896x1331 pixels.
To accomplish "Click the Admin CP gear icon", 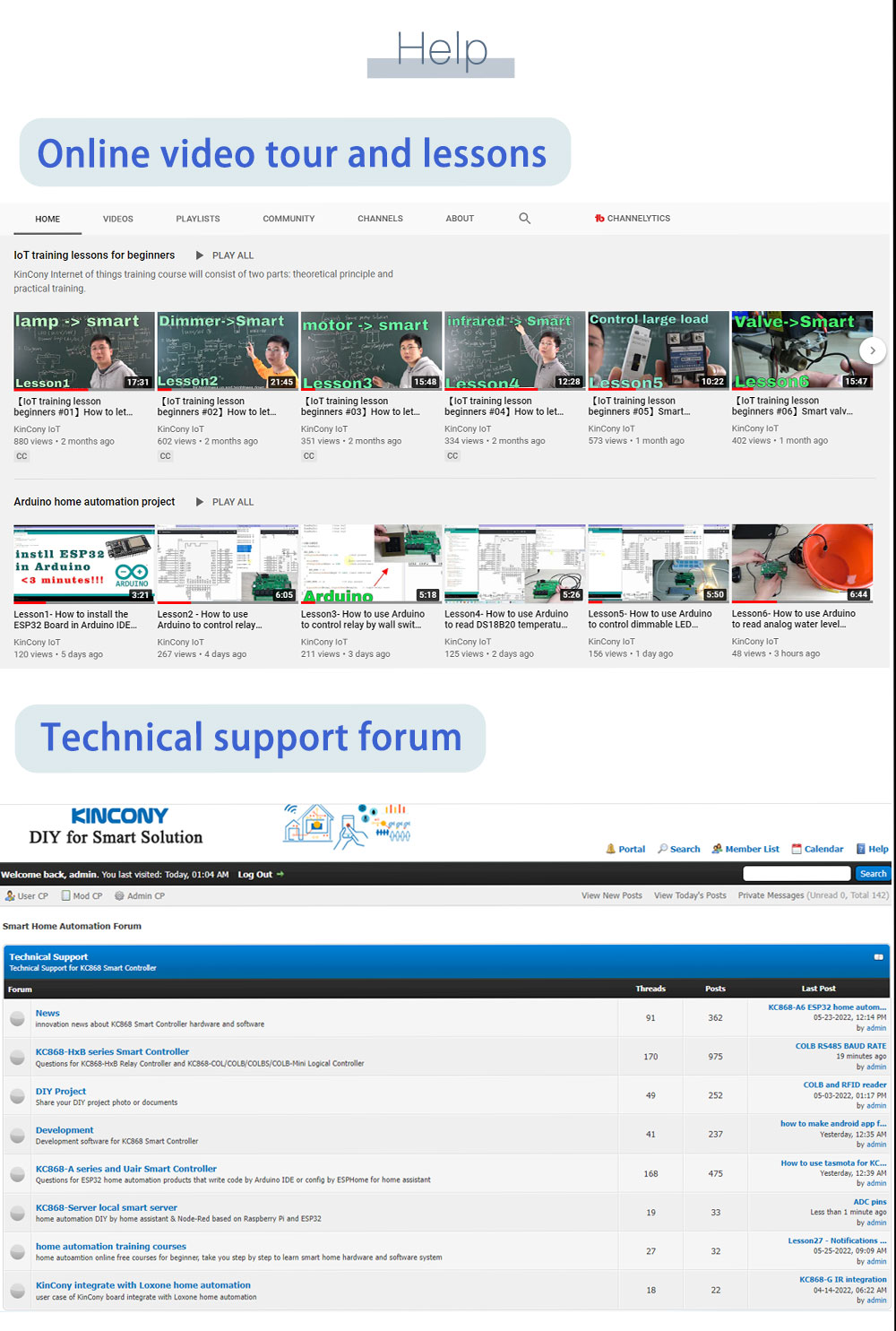I will coord(119,895).
